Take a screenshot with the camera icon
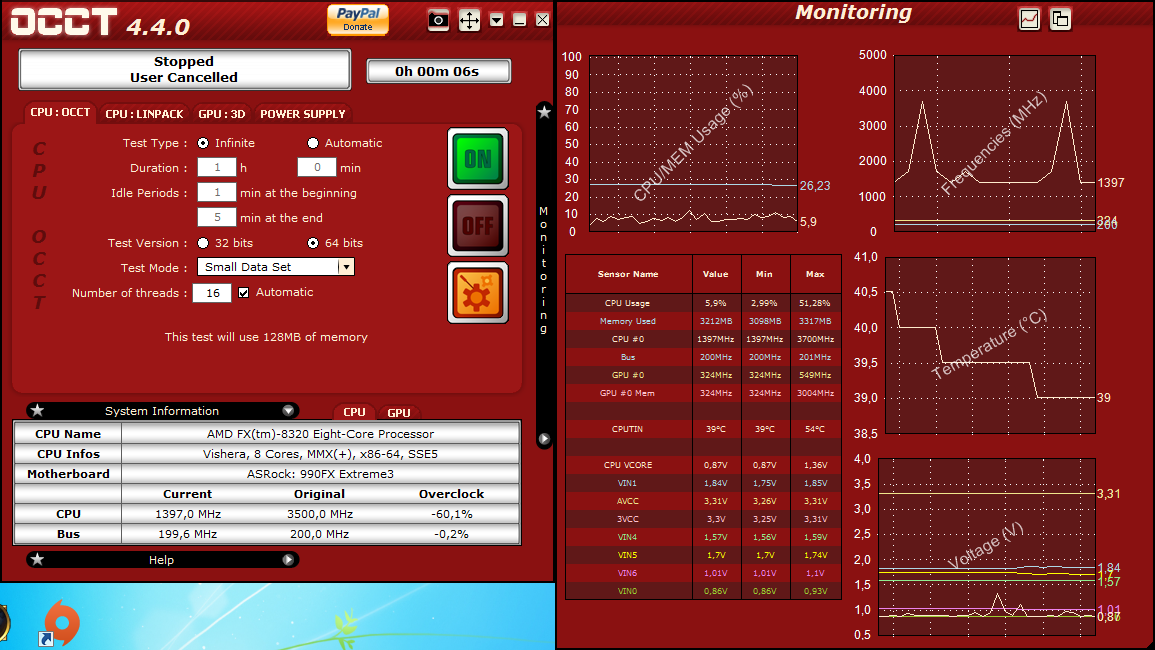Screen dimensions: 1155x650 438,20
